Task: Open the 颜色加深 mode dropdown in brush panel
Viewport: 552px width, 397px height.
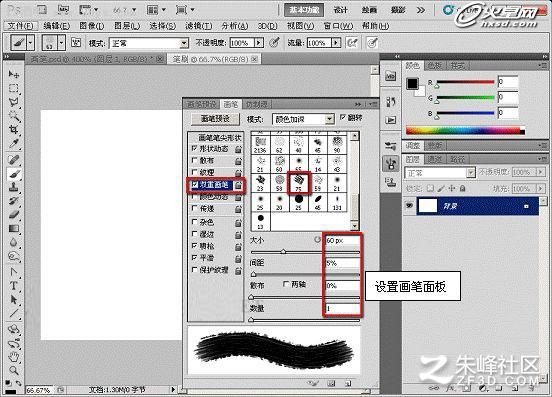Action: point(303,119)
